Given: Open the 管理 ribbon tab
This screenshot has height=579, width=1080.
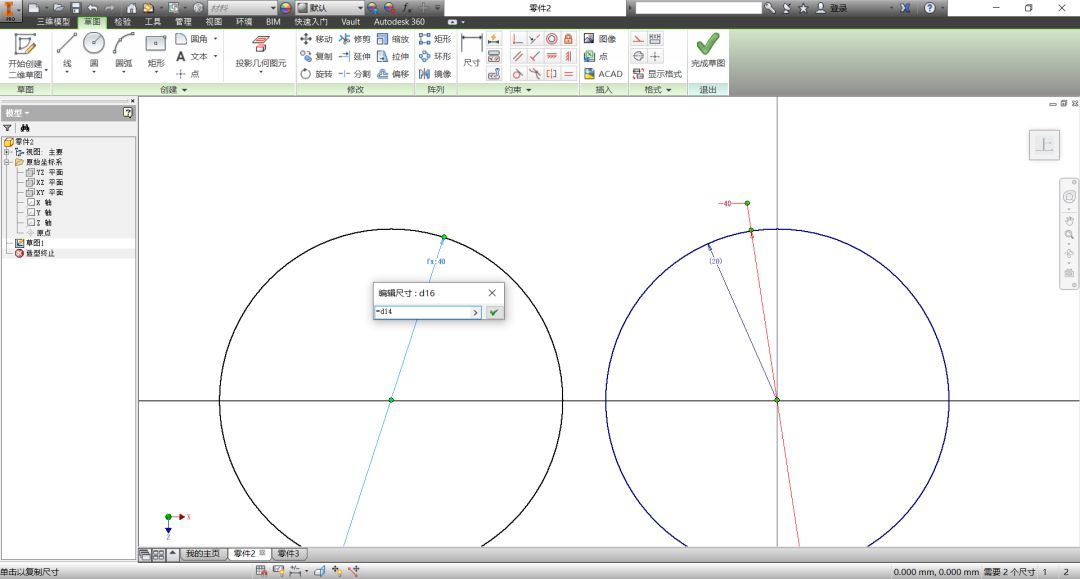Looking at the screenshot, I should [183, 22].
